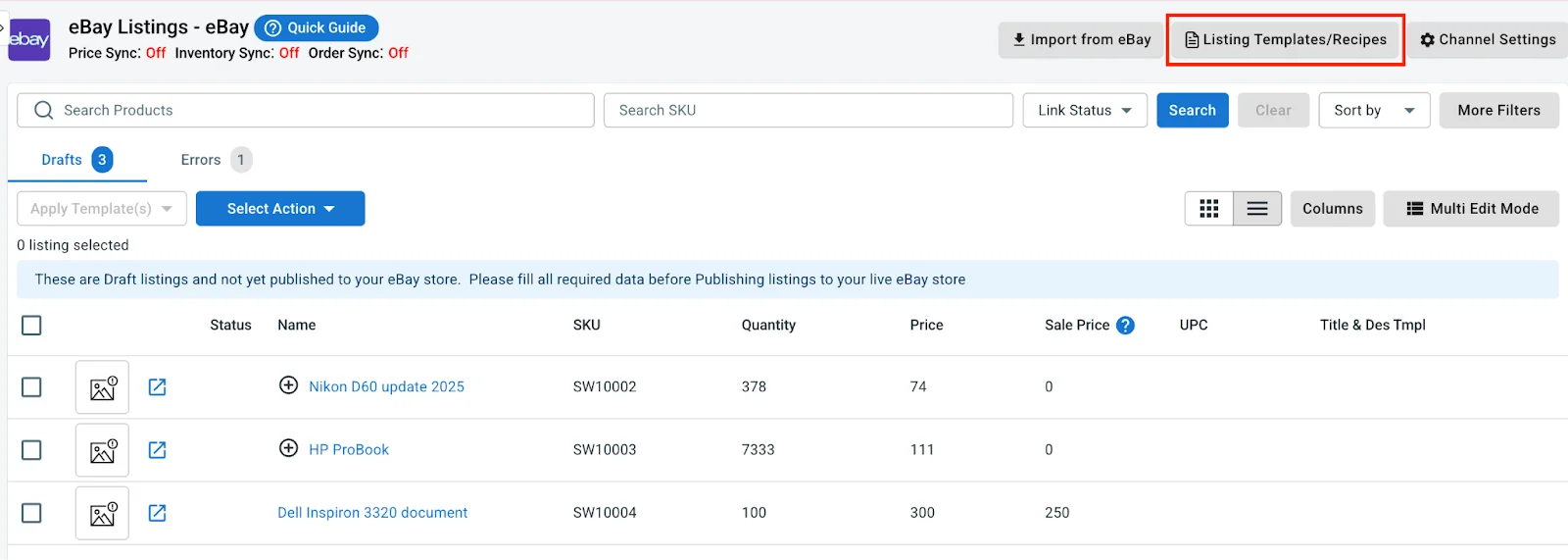Screen dimensions: 1568x560
Task: Click quantity value 7333
Action: click(x=758, y=449)
